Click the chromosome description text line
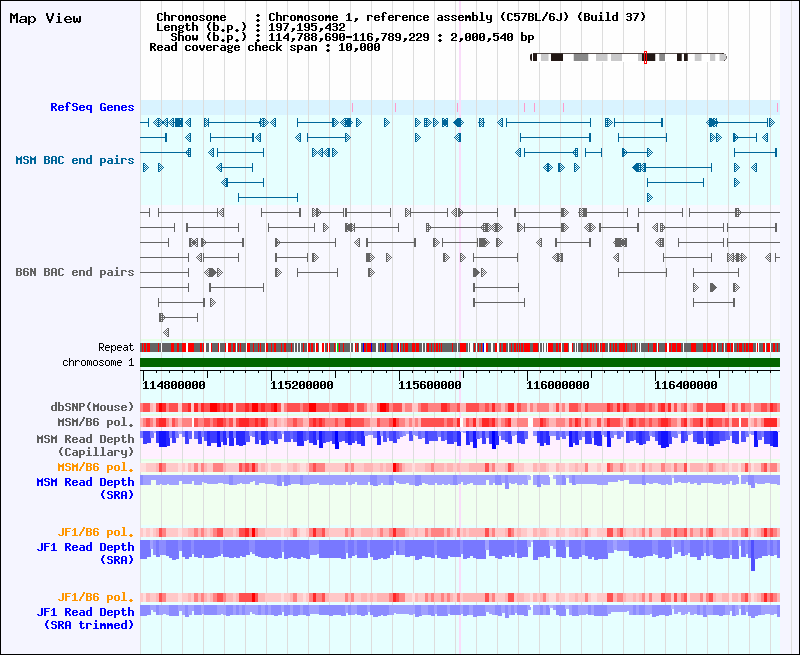The image size is (800, 655). pos(401,17)
